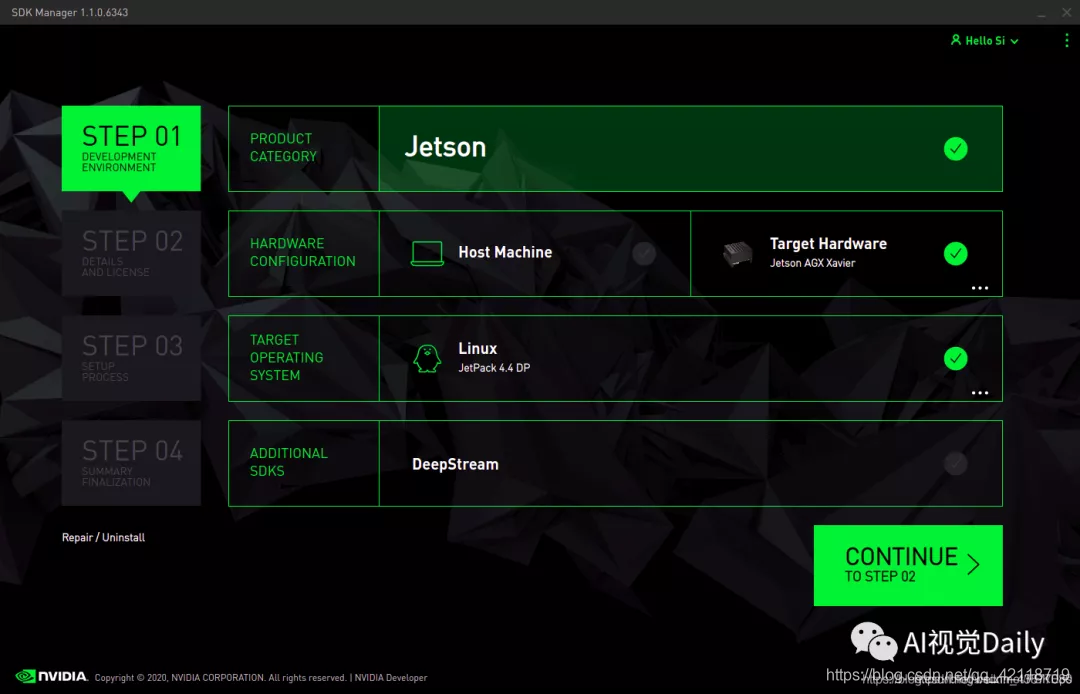The height and width of the screenshot is (694, 1080).
Task: Click the Hardware Configuration label
Action: pyautogui.click(x=302, y=252)
